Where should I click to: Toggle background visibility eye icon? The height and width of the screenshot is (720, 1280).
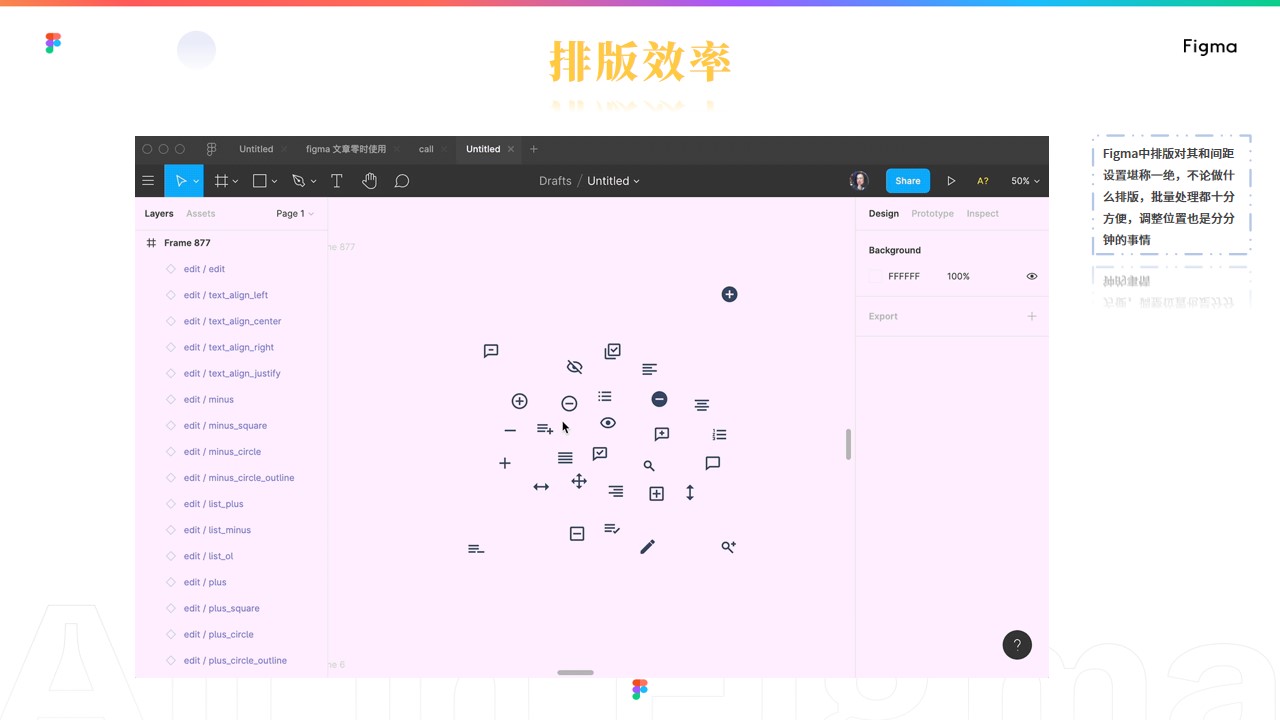click(x=1031, y=276)
